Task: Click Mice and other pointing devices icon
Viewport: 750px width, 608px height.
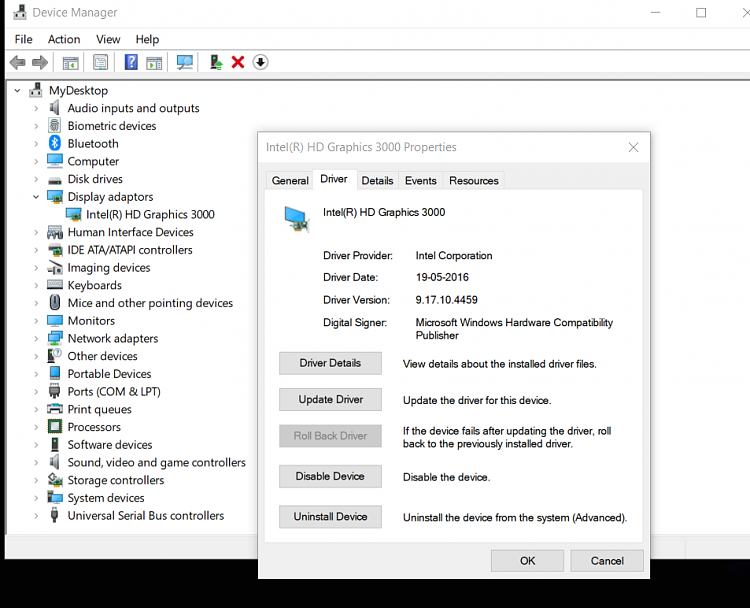Action: (55, 302)
